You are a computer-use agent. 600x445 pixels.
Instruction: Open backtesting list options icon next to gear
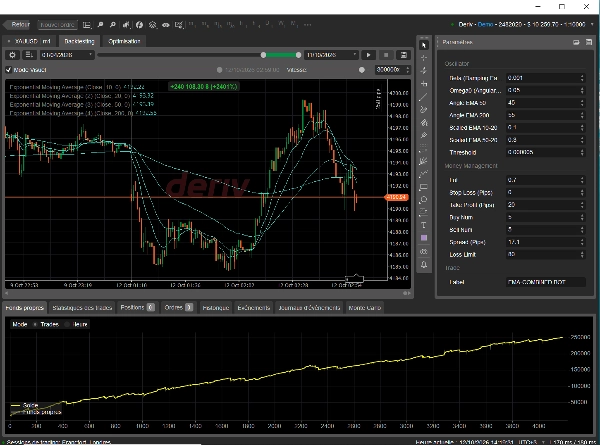pos(29,55)
